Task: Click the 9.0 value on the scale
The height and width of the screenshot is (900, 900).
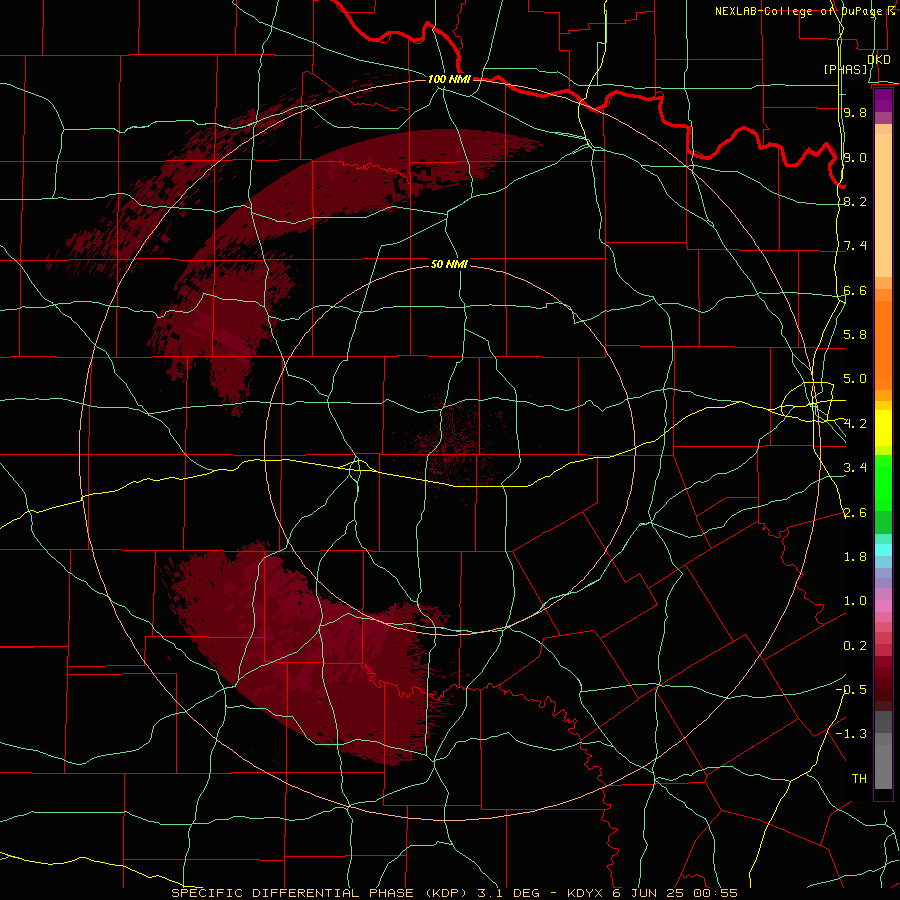Action: click(x=855, y=157)
